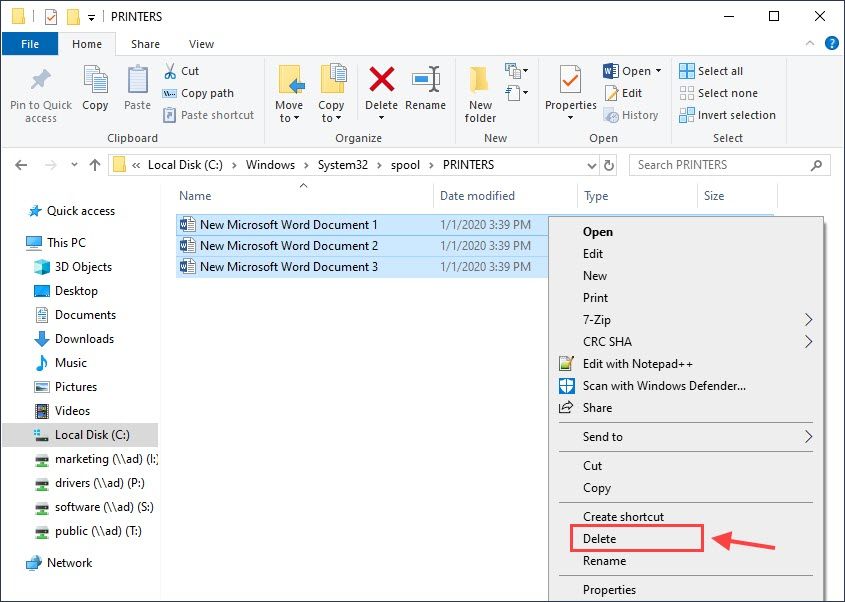This screenshot has width=845, height=602.
Task: Choose Delete from the context menu
Action: tap(600, 539)
